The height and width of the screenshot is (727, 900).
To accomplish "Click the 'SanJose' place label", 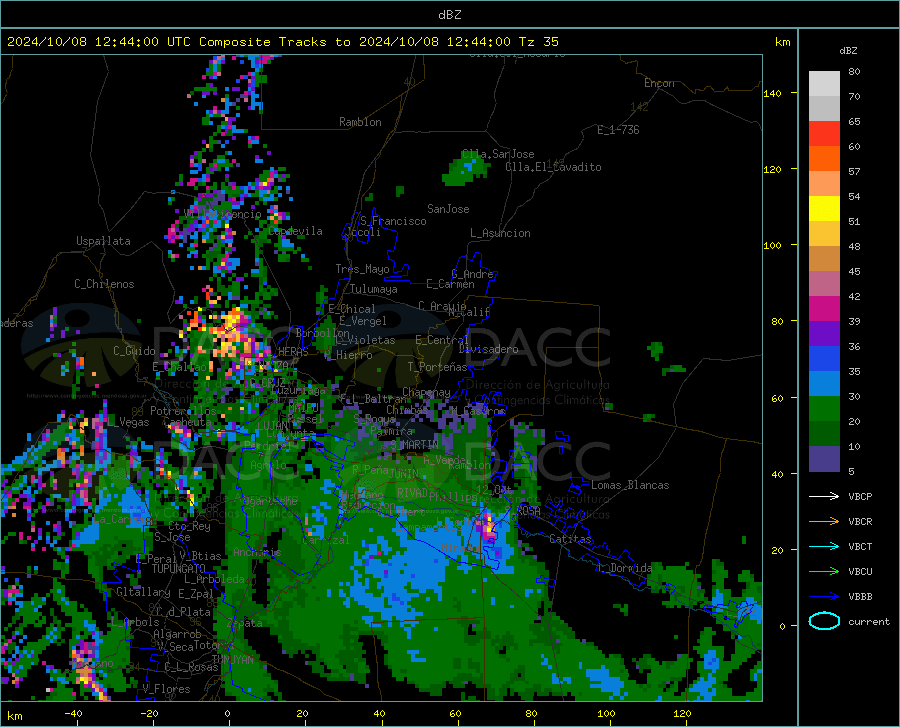I will (x=448, y=209).
